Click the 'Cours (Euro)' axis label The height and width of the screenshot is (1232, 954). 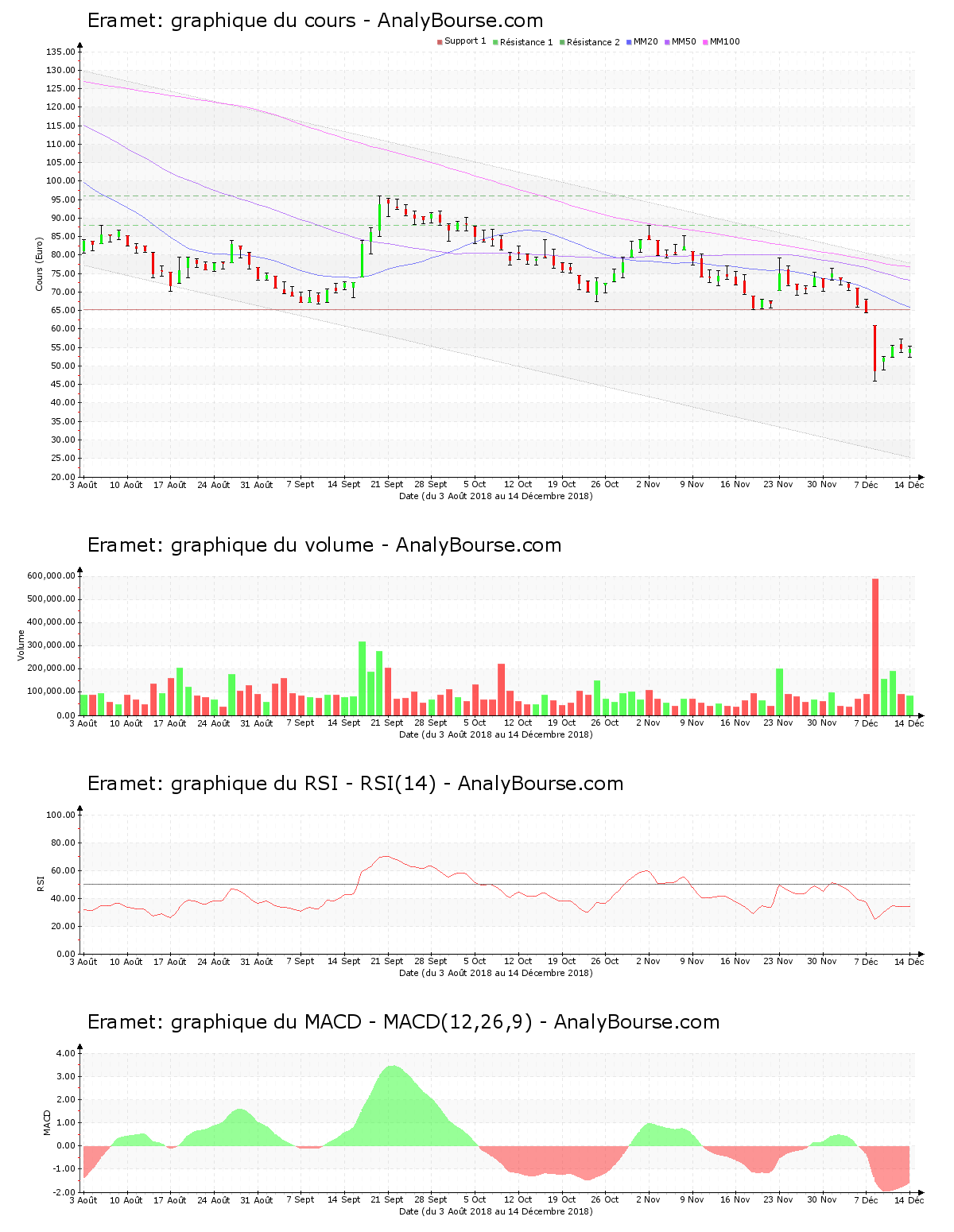tap(39, 264)
